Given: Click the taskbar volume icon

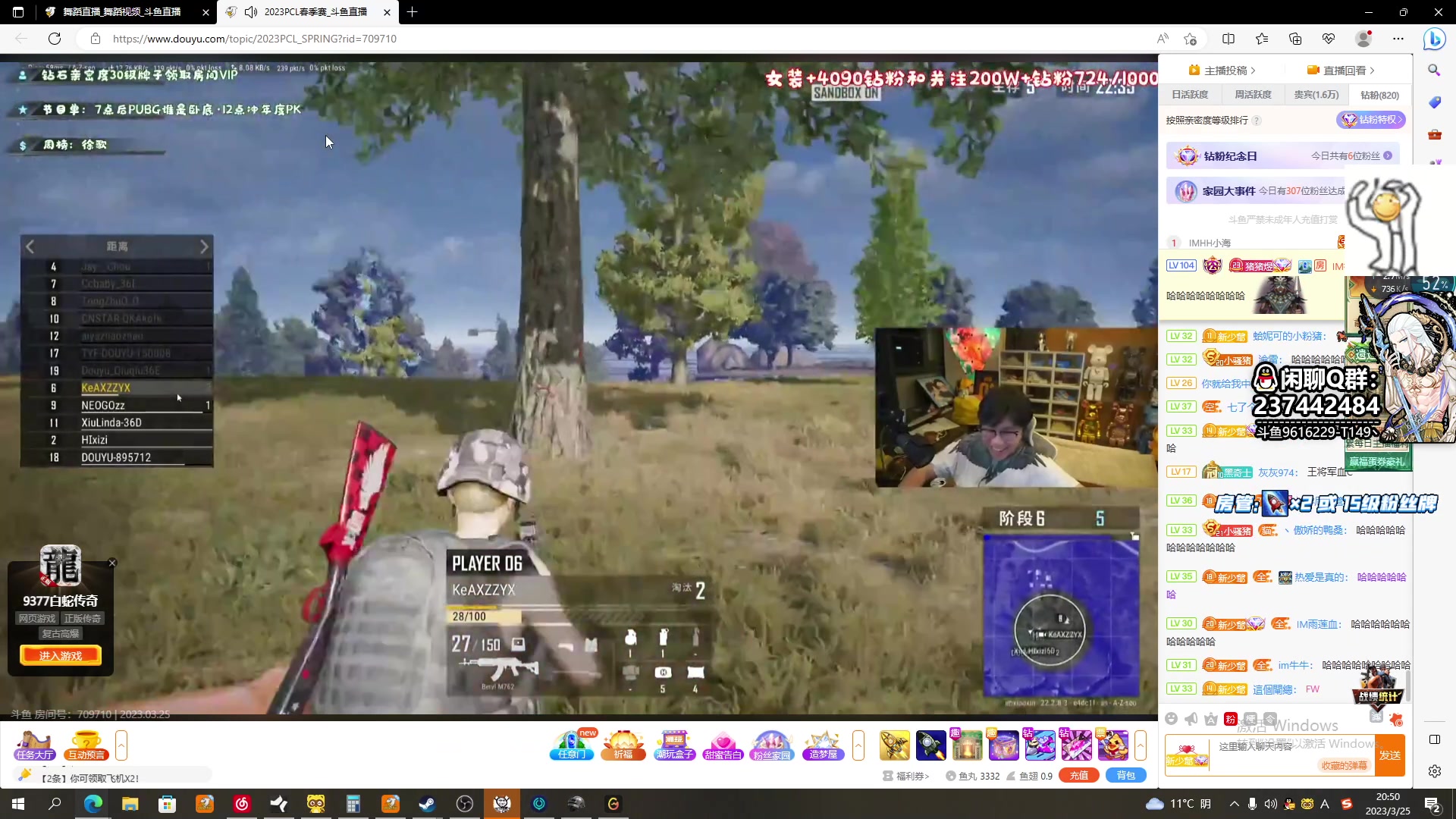Looking at the screenshot, I should 1270,804.
